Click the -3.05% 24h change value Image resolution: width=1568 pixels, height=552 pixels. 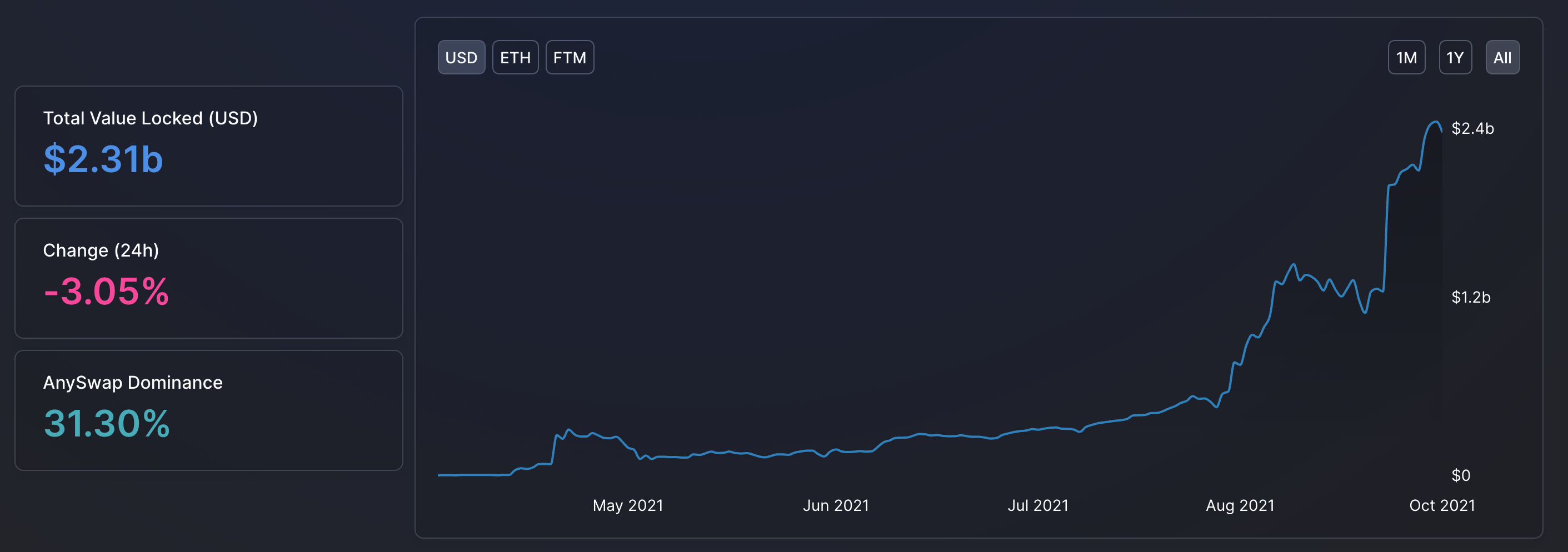106,291
